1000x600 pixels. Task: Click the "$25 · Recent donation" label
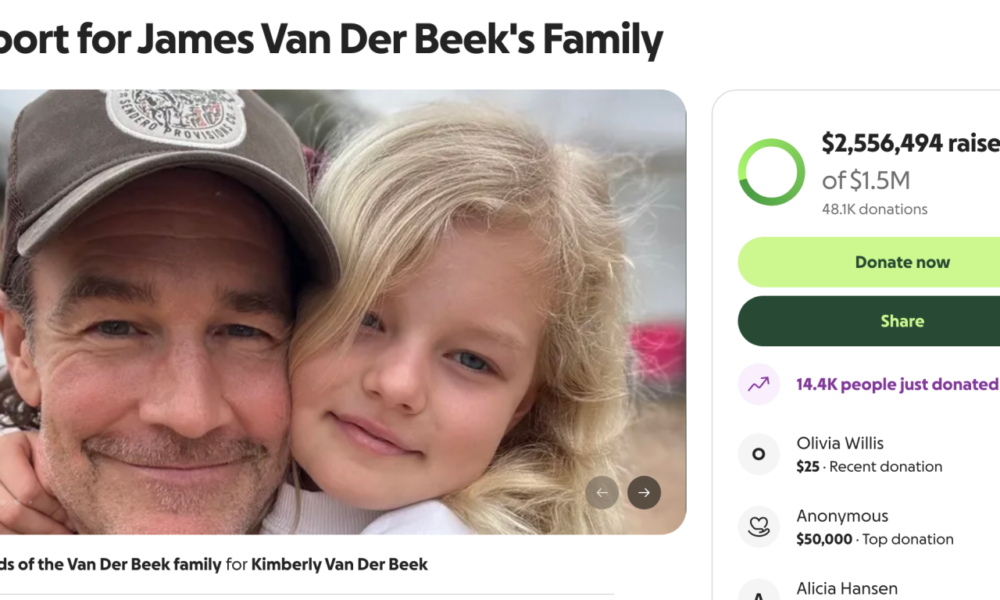point(869,466)
